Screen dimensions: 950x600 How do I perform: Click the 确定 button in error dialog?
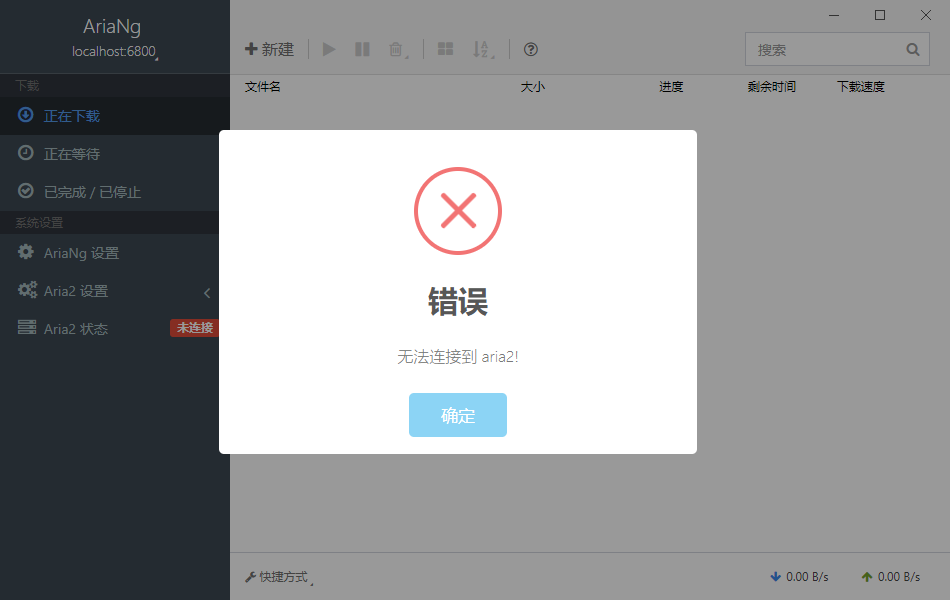(x=457, y=415)
